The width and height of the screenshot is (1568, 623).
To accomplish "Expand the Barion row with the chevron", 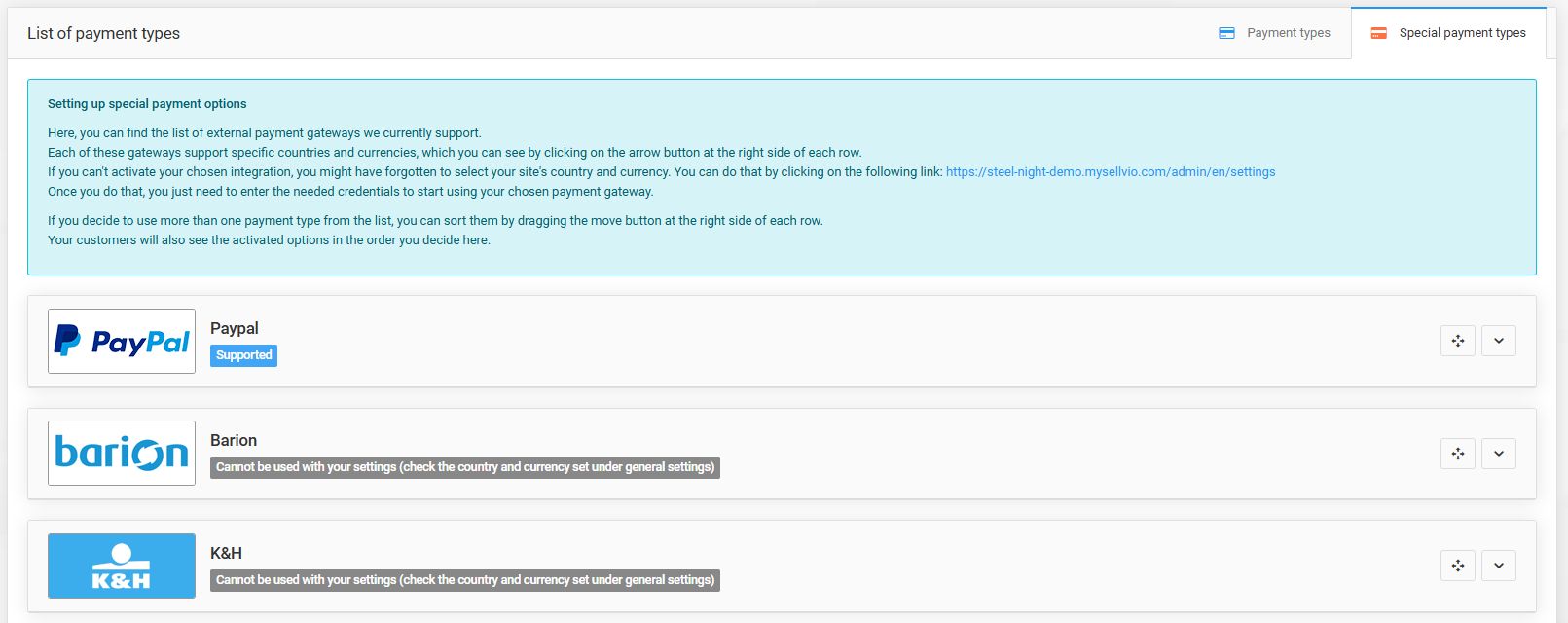I will point(1498,454).
